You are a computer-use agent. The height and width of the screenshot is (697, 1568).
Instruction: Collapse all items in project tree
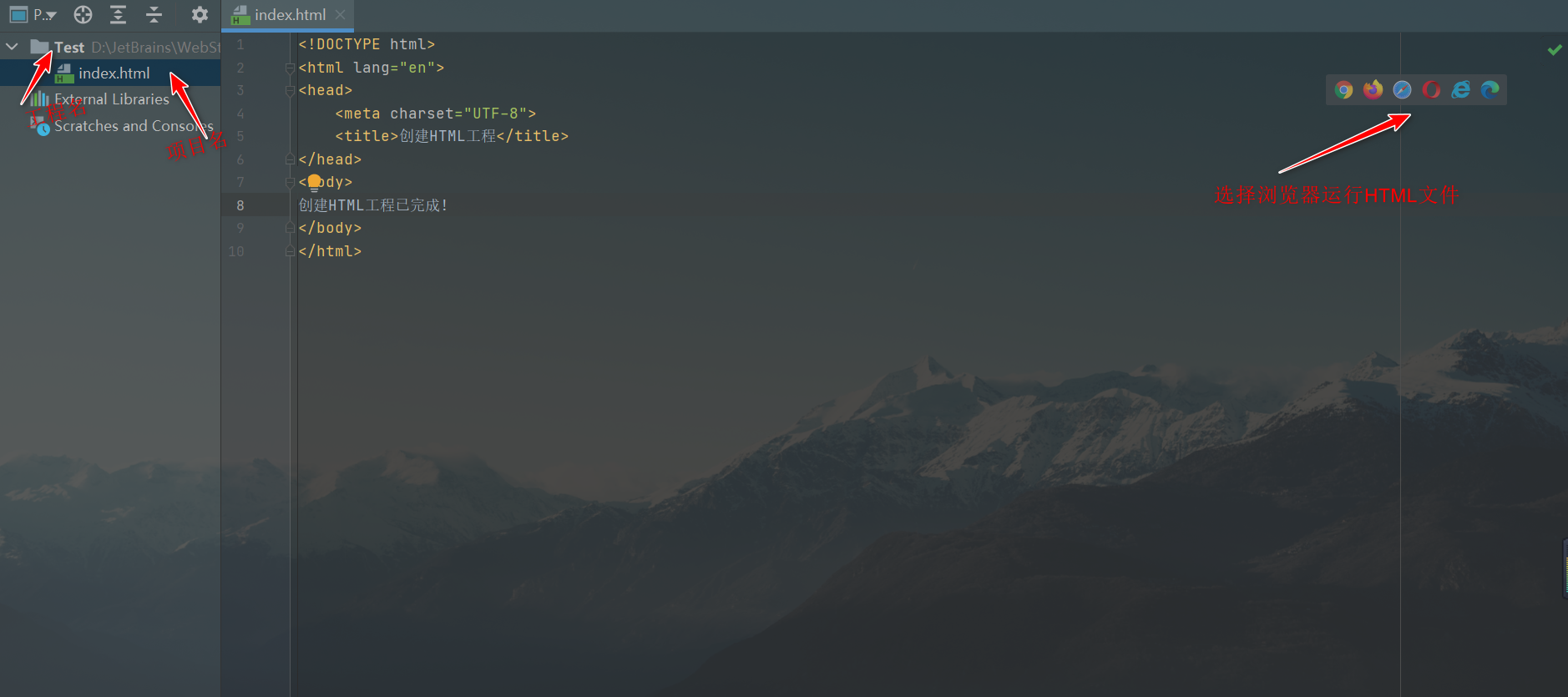tap(154, 14)
